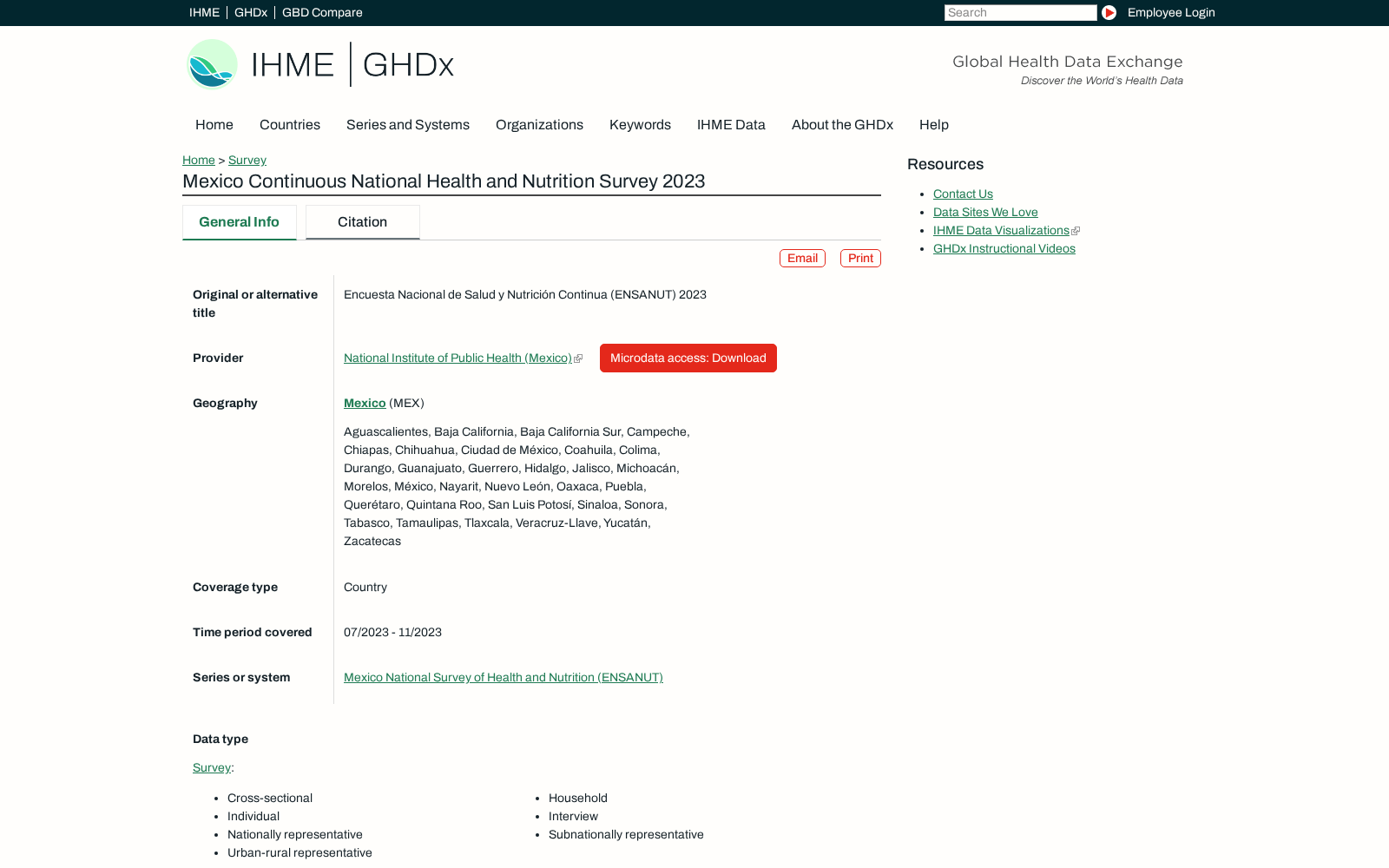This screenshot has height=868, width=1389.
Task: Open the Countries menu
Action: pos(290,125)
